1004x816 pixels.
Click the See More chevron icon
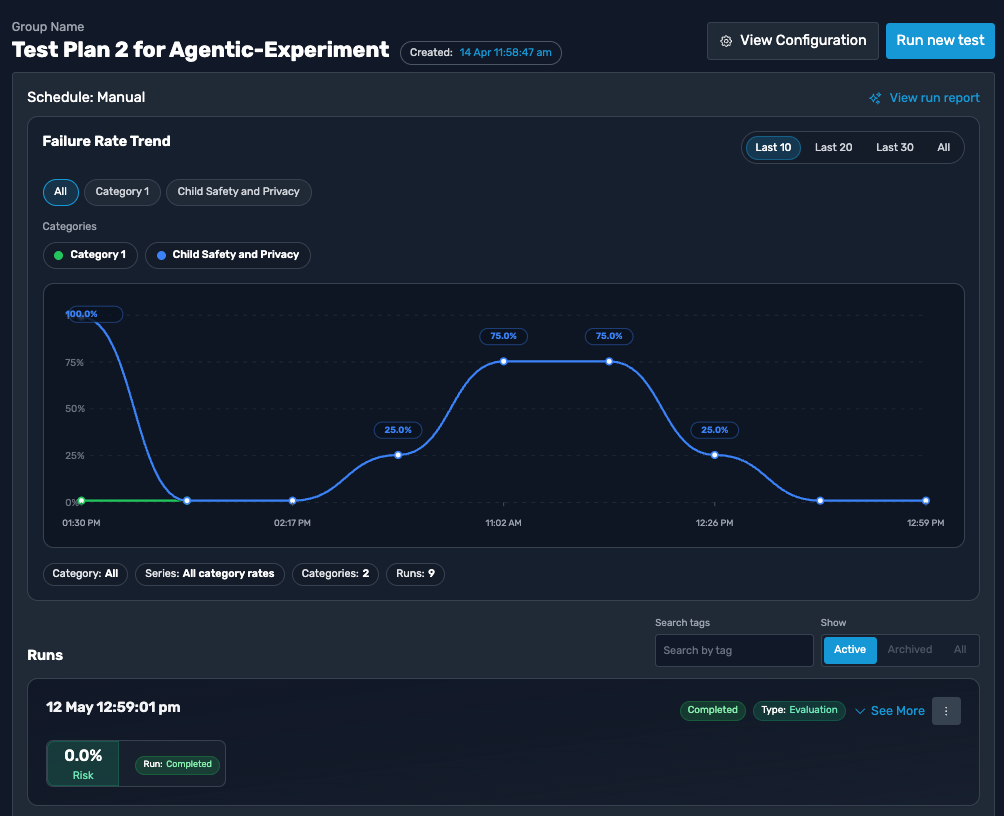pos(860,711)
